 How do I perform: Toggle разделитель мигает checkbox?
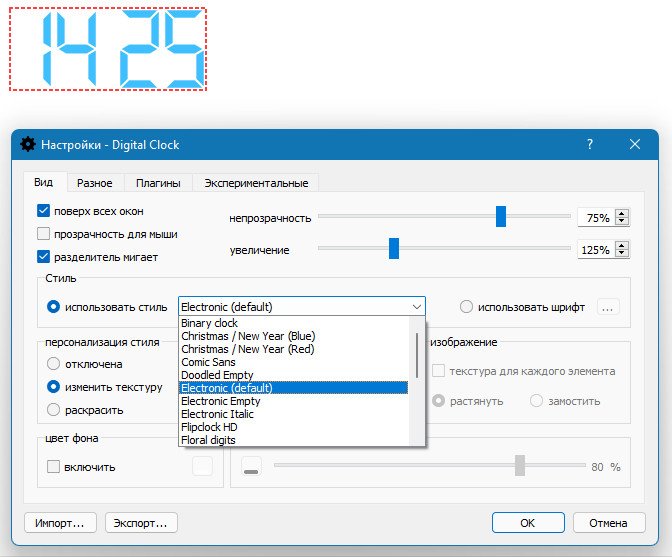click(43, 257)
